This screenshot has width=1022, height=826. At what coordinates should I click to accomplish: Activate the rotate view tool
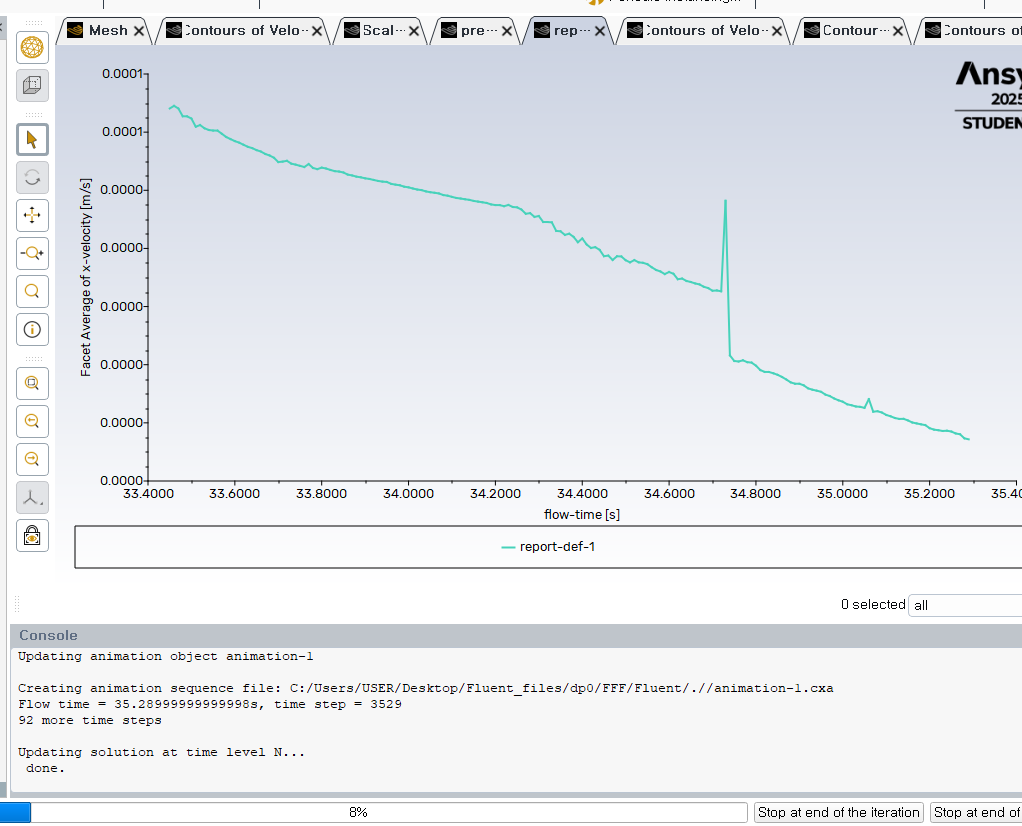point(32,177)
